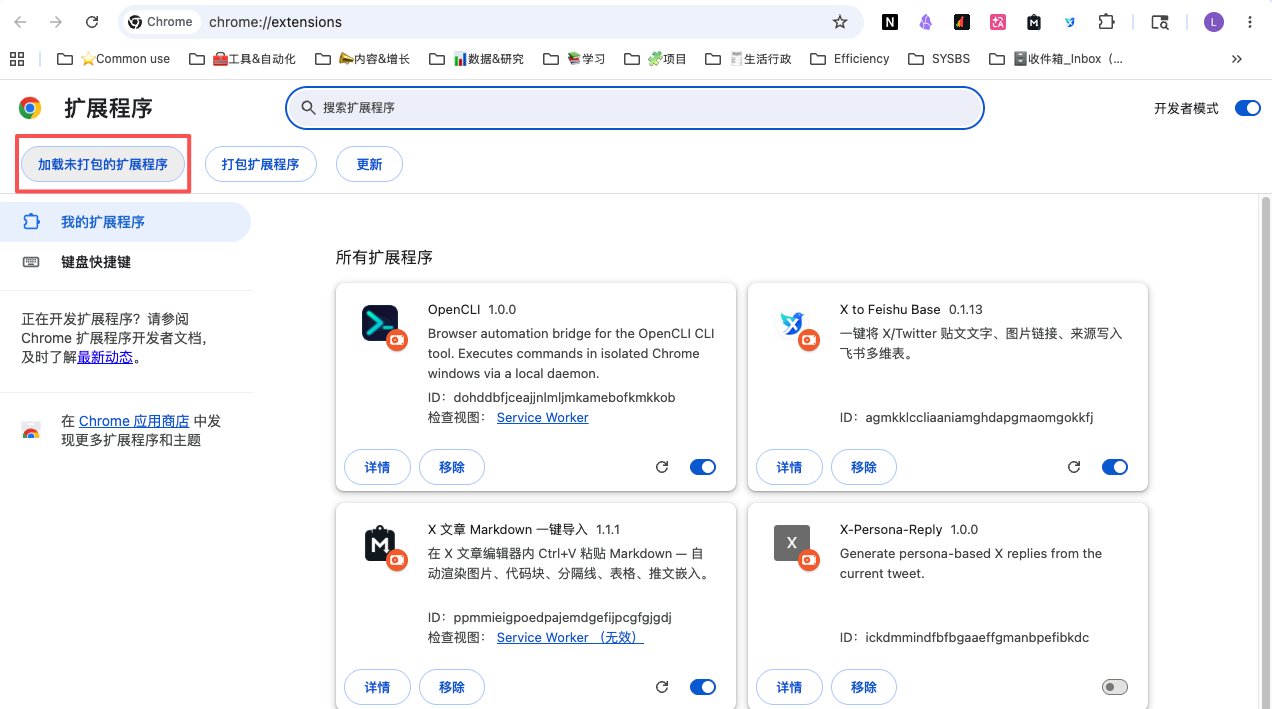The width and height of the screenshot is (1272, 709).
Task: Click the blue X bird extension toolbar icon
Action: click(x=1070, y=22)
